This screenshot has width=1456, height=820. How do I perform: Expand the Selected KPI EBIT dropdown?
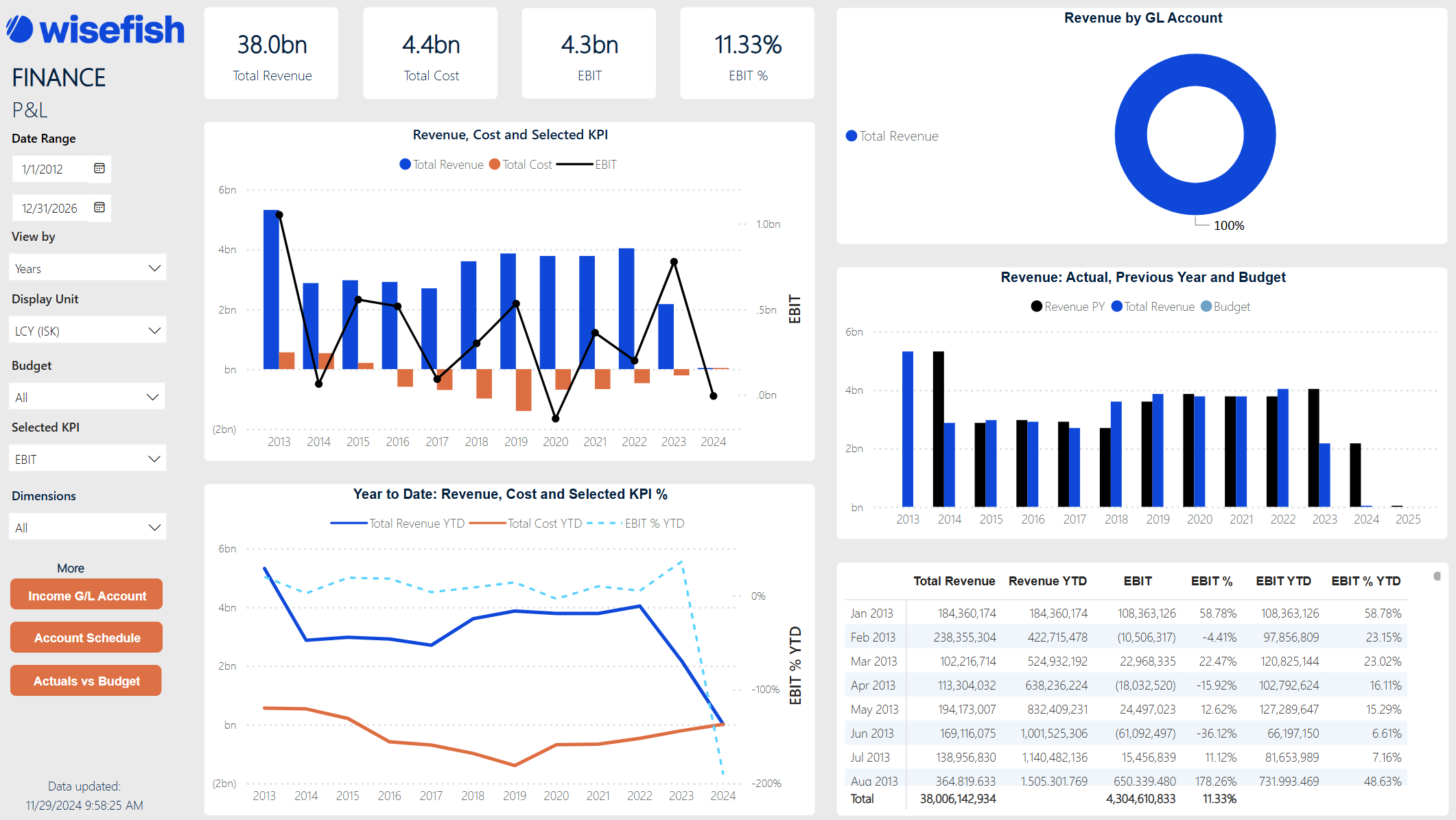[x=87, y=459]
